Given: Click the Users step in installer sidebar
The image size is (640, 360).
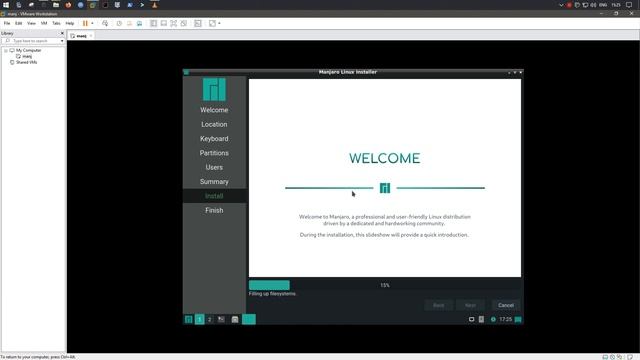Looking at the screenshot, I should 214,167.
